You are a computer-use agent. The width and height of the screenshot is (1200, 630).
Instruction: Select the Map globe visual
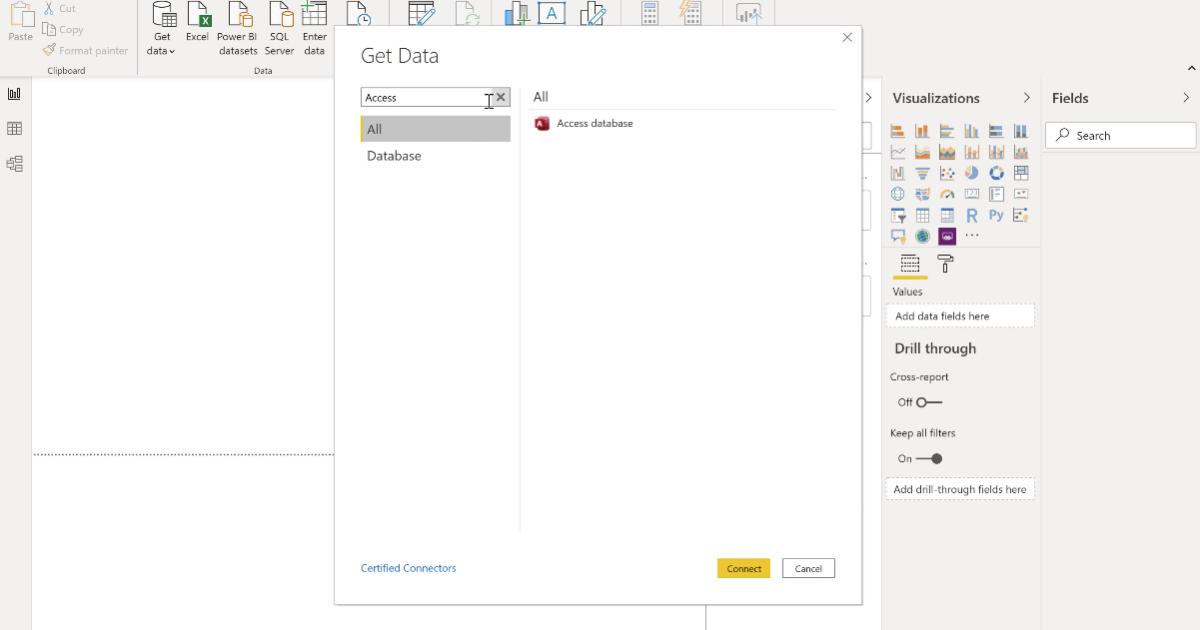point(897,194)
